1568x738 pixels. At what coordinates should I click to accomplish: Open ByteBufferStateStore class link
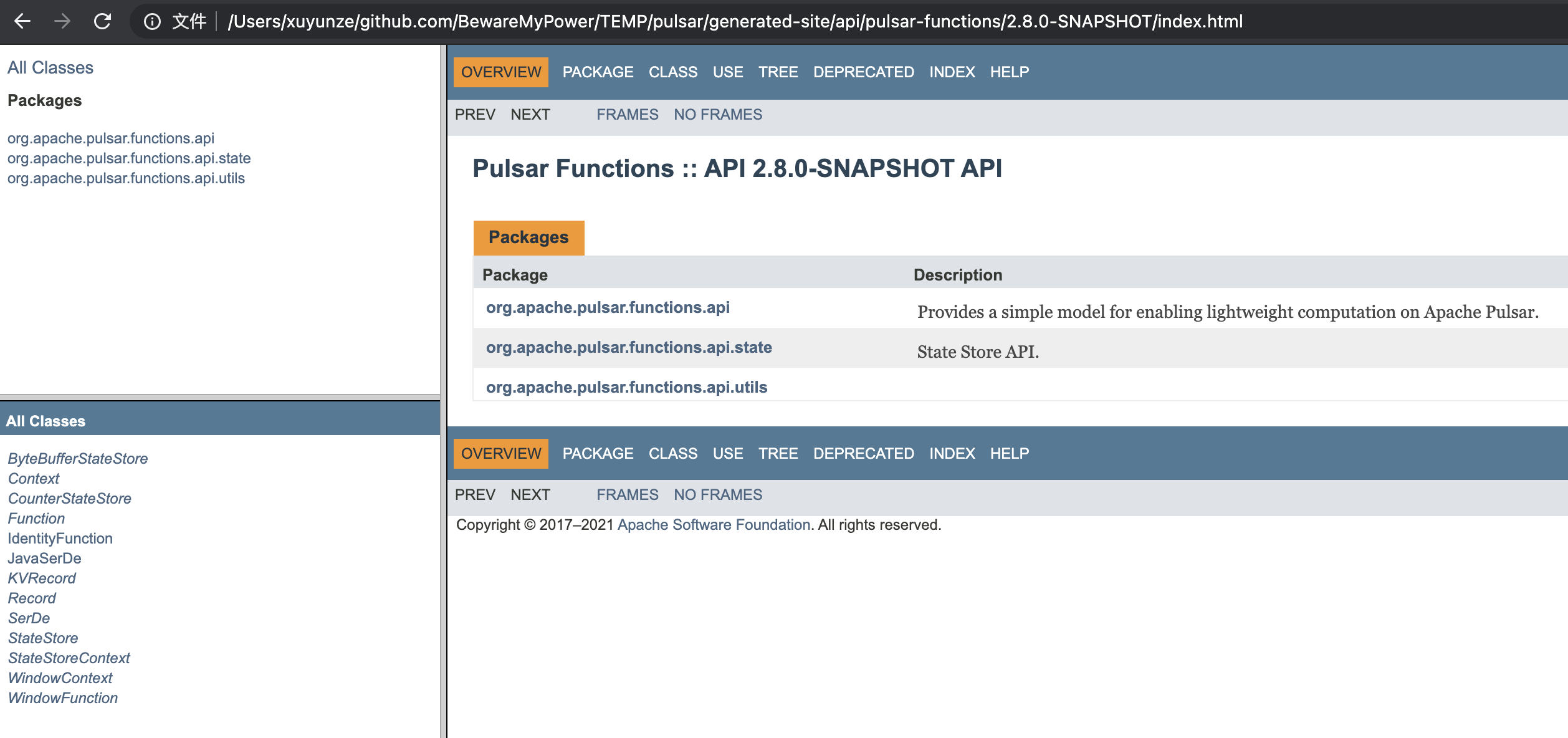point(78,459)
